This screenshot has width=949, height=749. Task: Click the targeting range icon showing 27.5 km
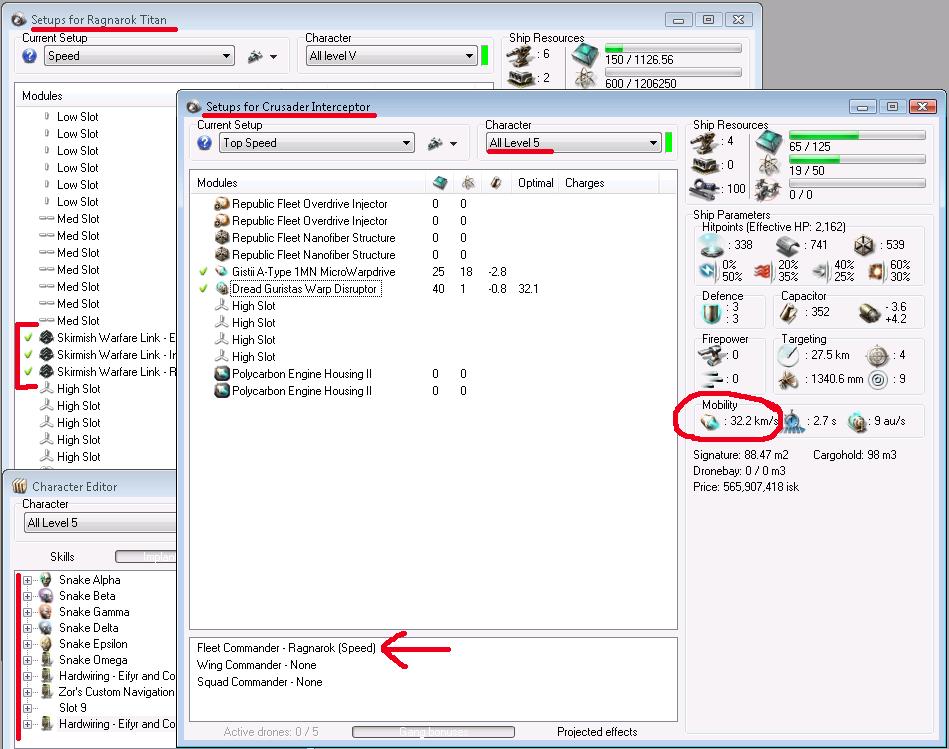(x=788, y=356)
